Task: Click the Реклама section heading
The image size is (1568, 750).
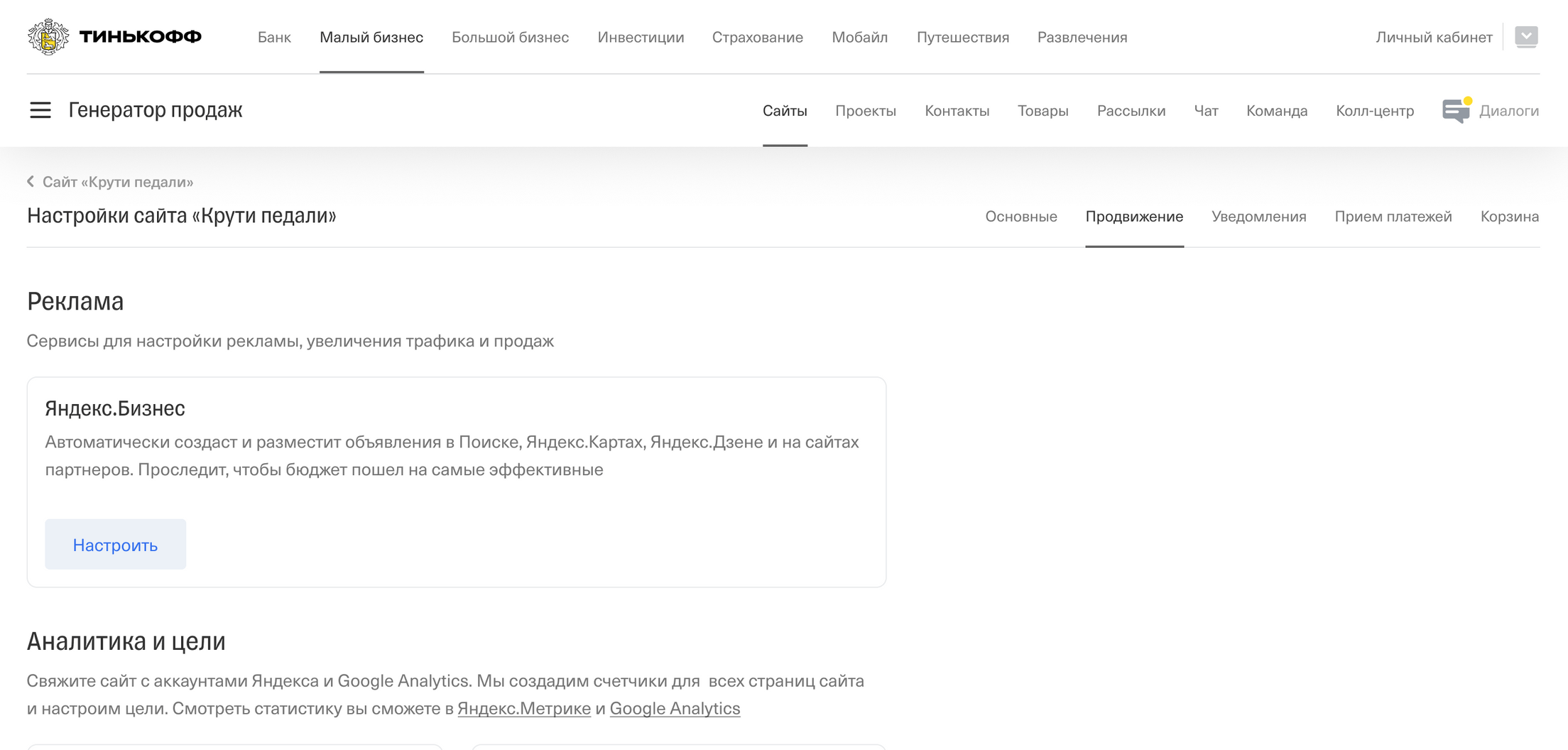Action: pos(75,301)
